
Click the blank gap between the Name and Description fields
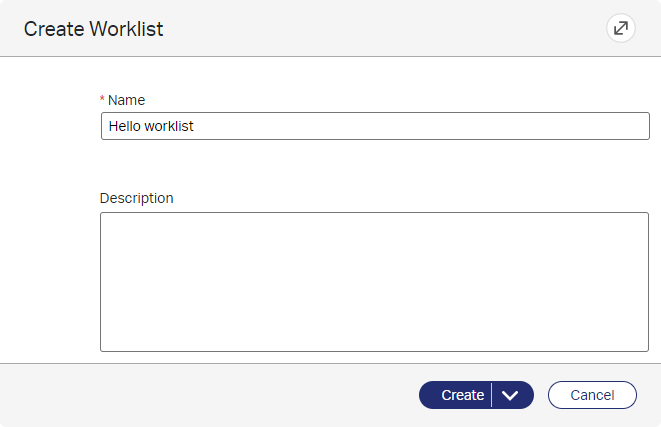[x=374, y=165]
